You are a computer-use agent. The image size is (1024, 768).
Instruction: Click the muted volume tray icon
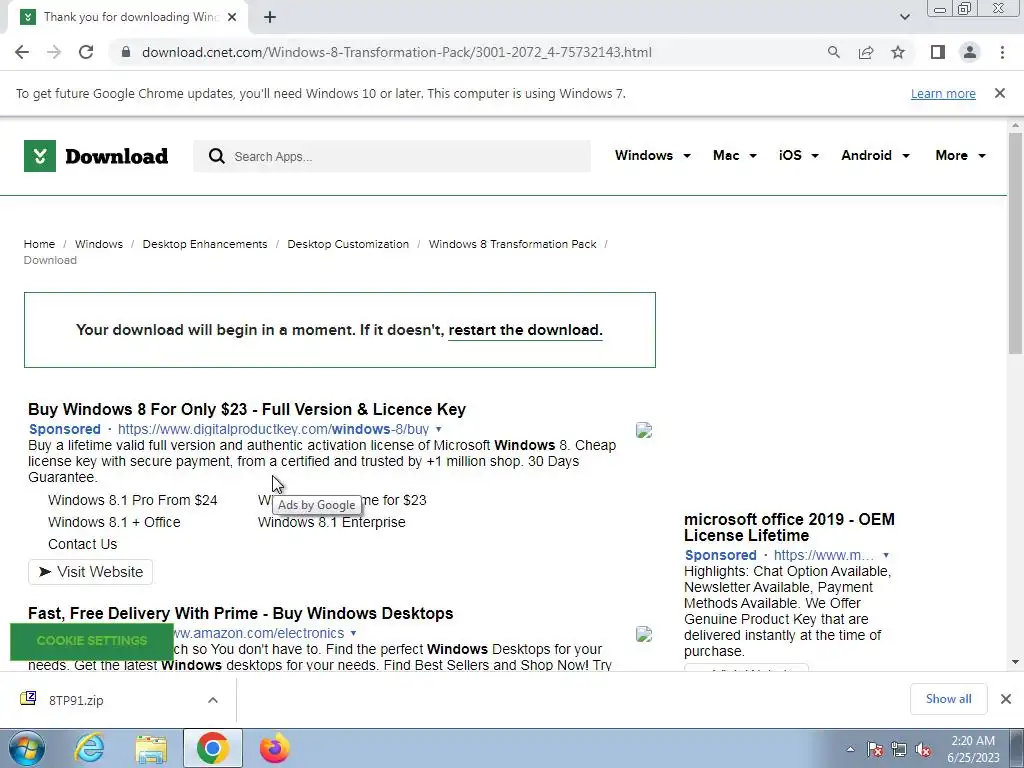tap(923, 749)
